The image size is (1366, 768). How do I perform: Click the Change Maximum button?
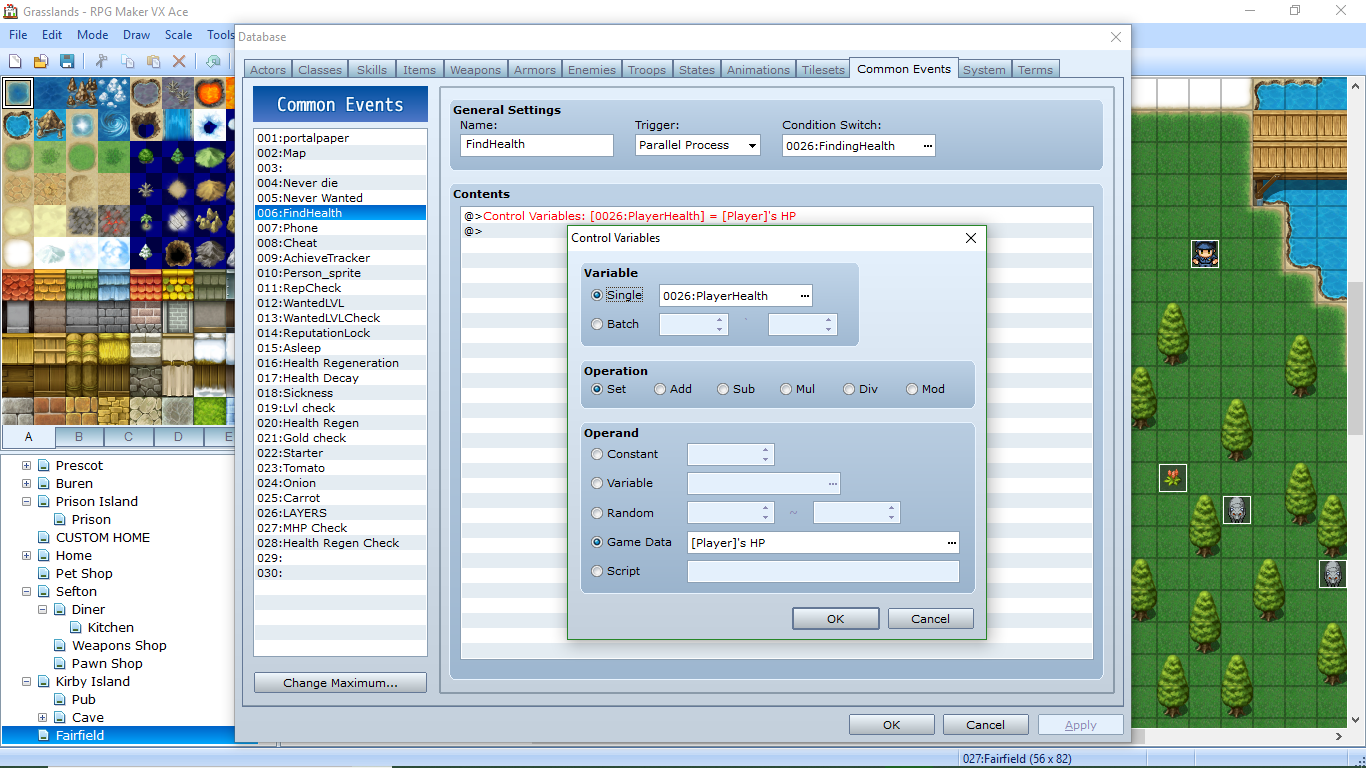click(340, 683)
